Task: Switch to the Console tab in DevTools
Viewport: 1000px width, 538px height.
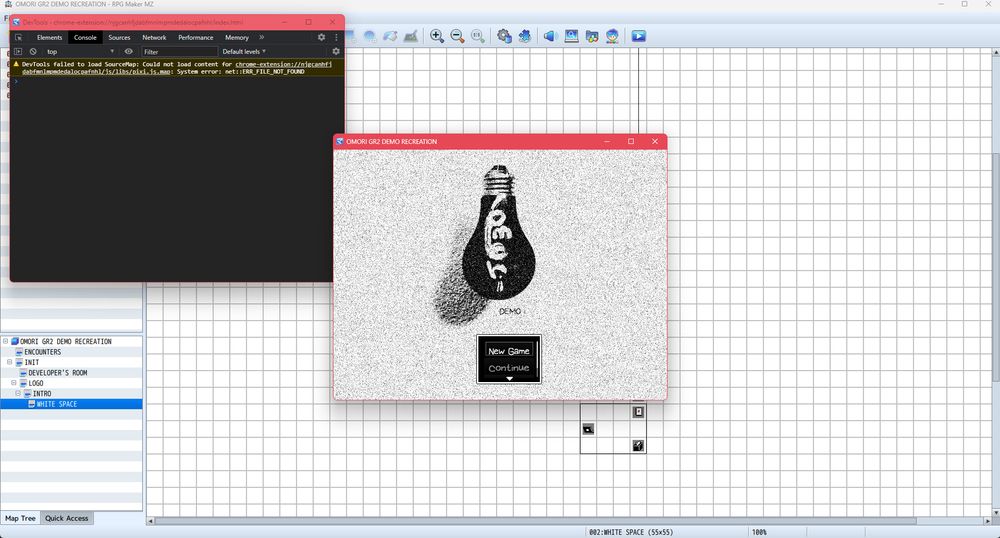Action: [x=85, y=38]
